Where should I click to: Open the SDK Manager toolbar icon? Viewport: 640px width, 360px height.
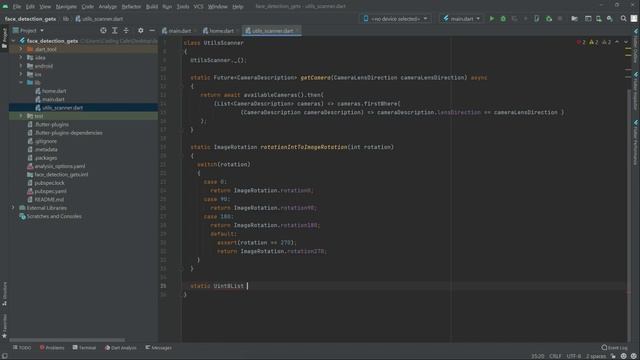(609, 19)
